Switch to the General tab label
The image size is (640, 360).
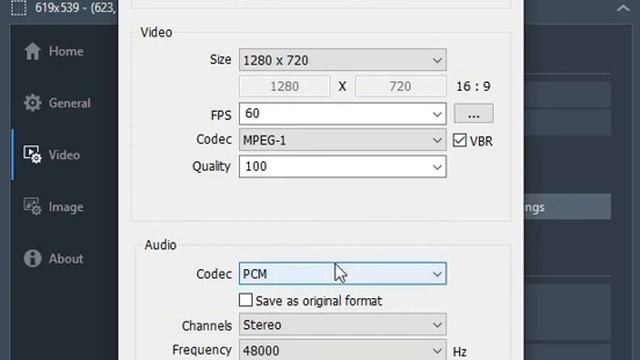pyautogui.click(x=69, y=103)
